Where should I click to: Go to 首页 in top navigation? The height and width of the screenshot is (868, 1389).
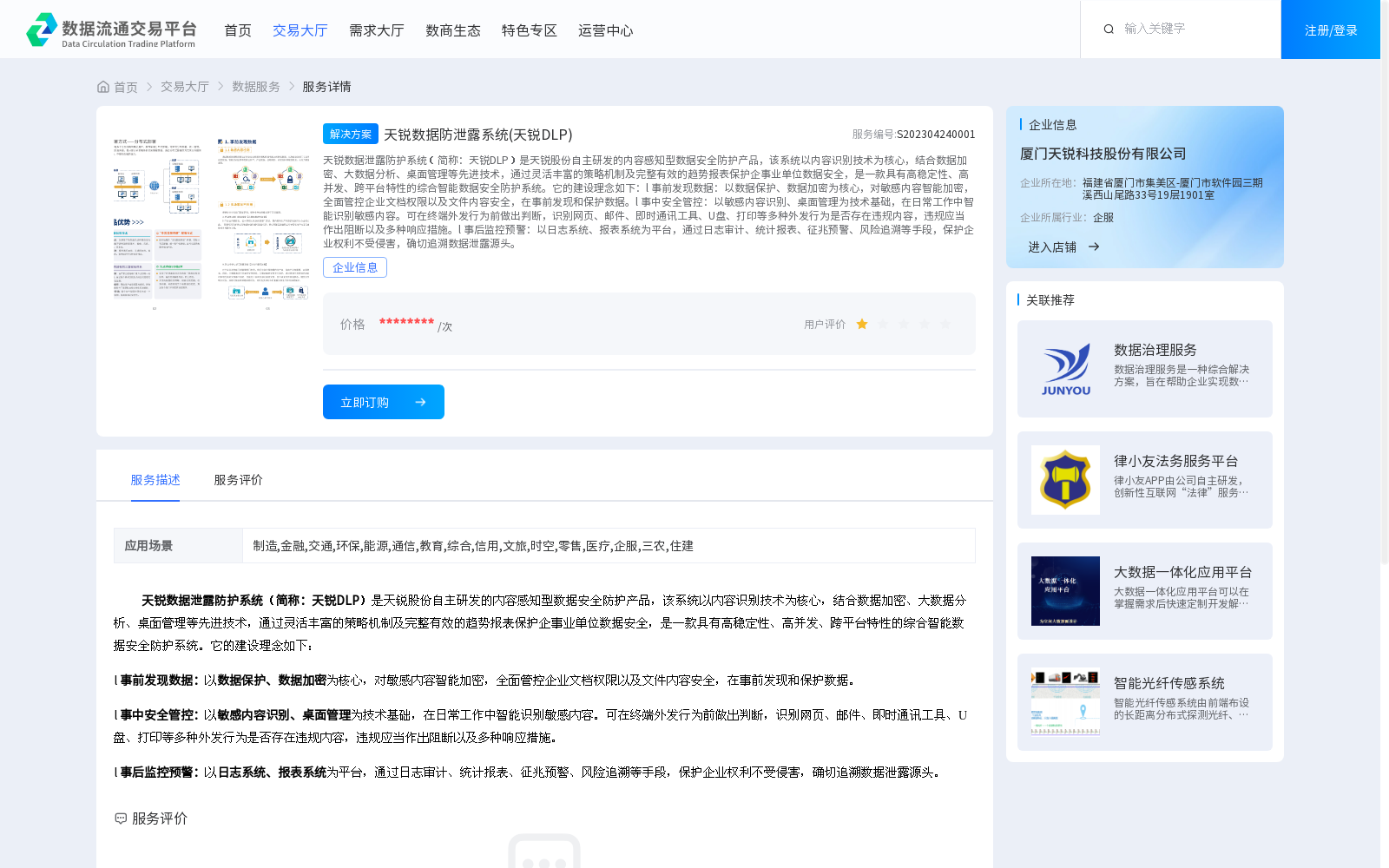238,30
